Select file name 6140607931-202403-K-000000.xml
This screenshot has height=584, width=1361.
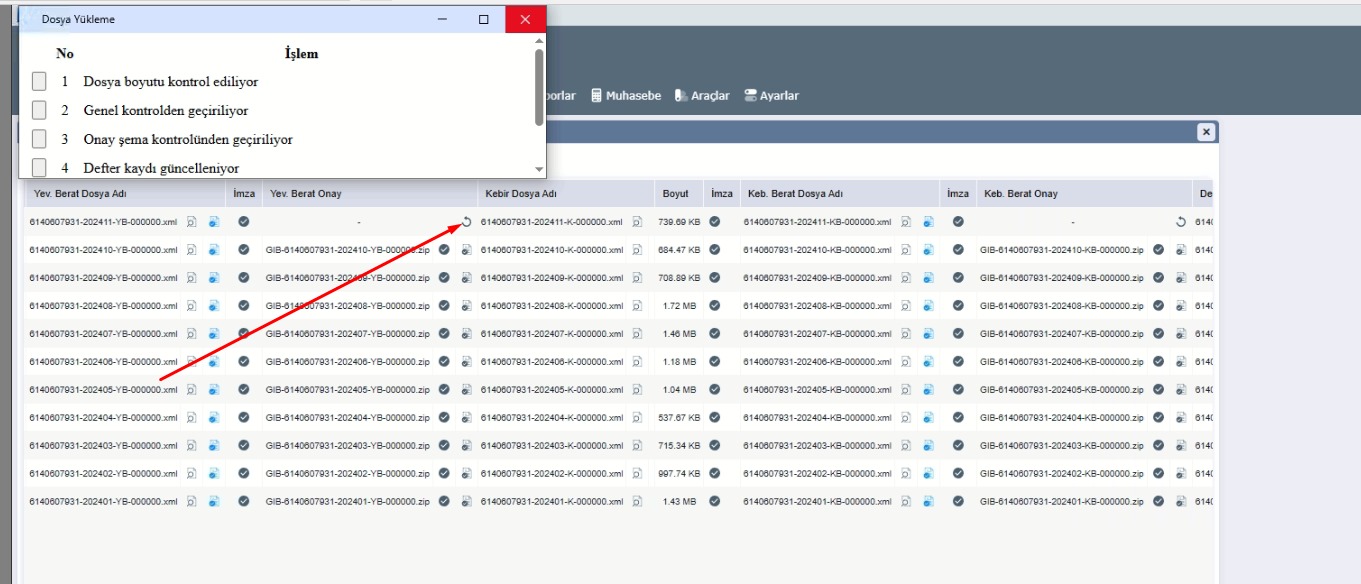(552, 446)
